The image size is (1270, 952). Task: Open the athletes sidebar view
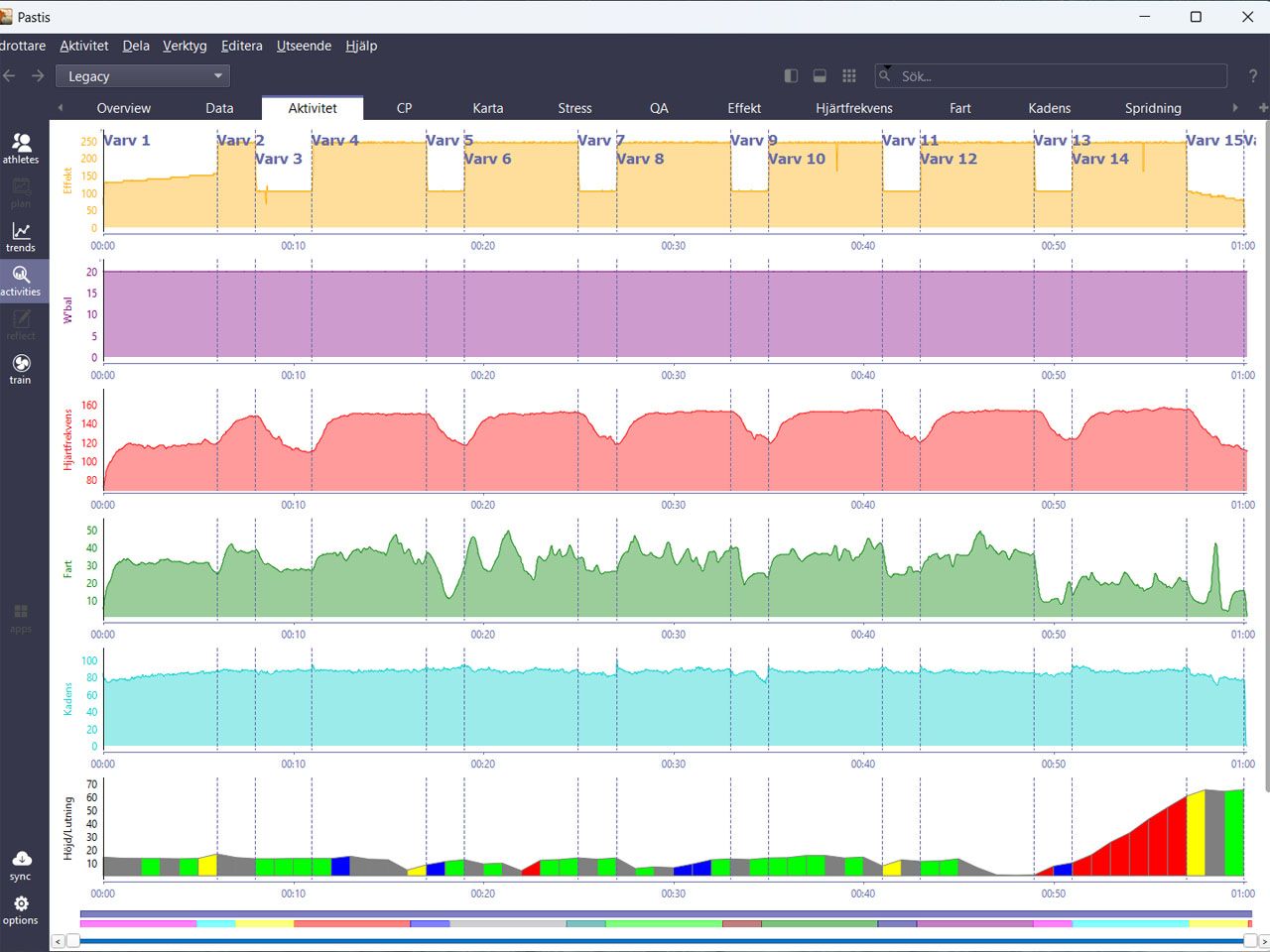coord(21,148)
